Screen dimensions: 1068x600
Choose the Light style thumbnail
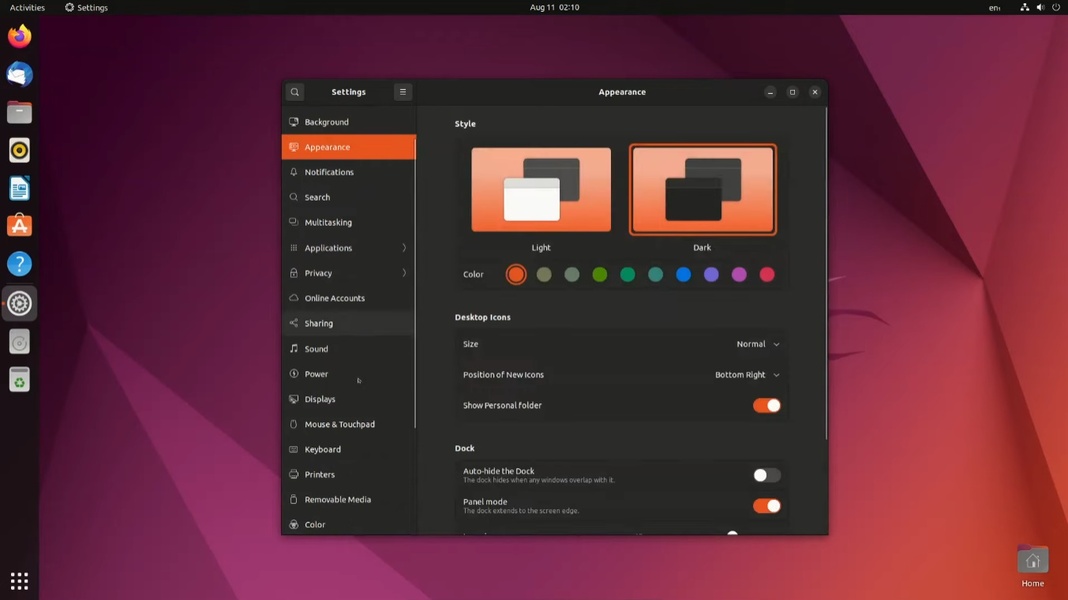[541, 190]
